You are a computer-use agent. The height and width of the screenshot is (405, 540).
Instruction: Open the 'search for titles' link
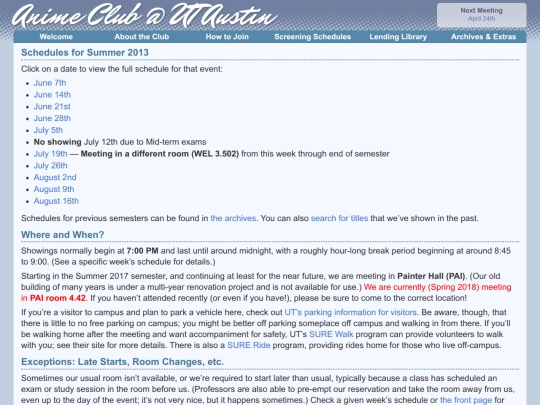point(339,218)
